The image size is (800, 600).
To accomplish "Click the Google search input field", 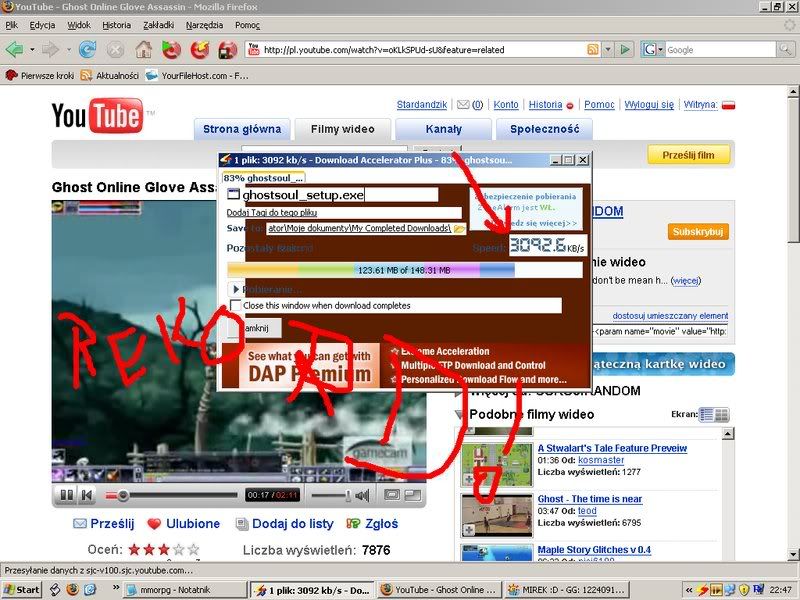I will [x=720, y=49].
